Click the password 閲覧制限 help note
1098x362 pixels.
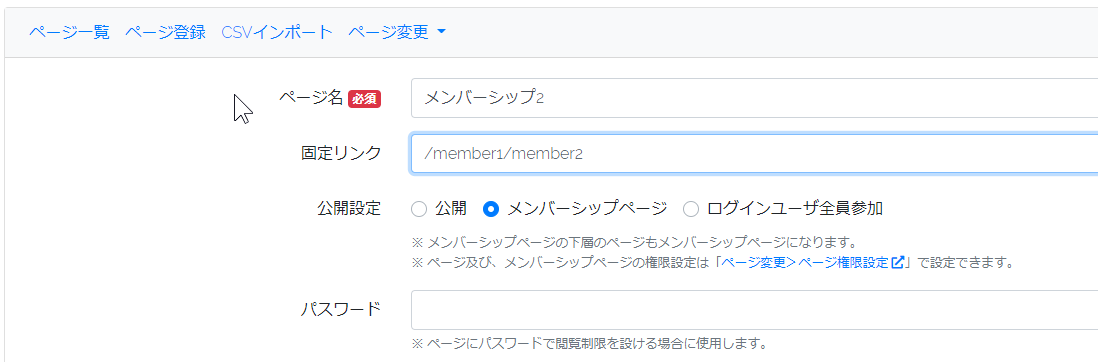(590, 344)
